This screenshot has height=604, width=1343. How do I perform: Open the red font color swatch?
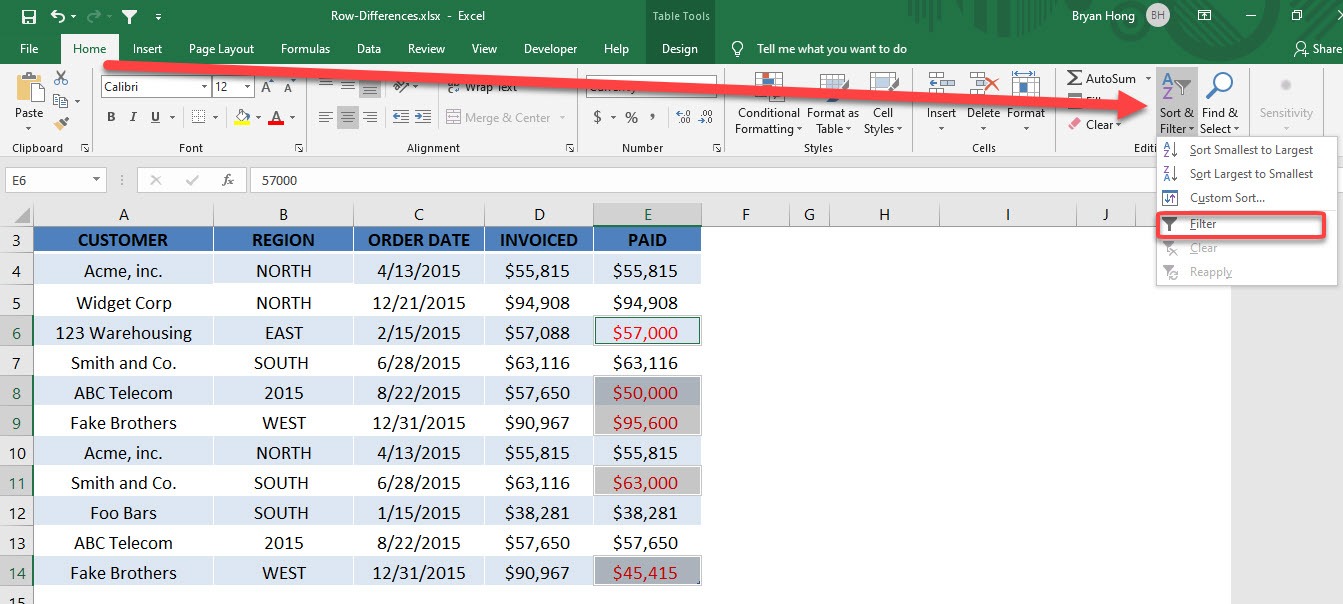[276, 117]
